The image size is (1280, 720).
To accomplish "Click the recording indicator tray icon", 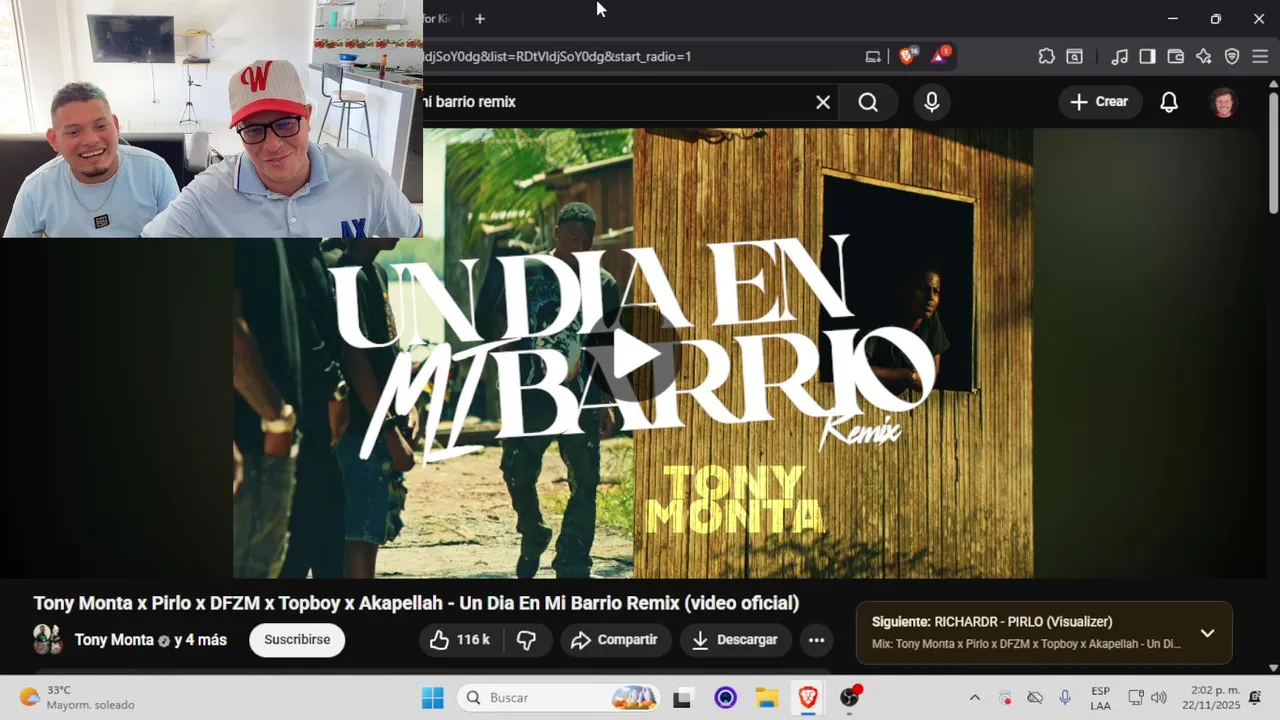I will (x=1006, y=698).
